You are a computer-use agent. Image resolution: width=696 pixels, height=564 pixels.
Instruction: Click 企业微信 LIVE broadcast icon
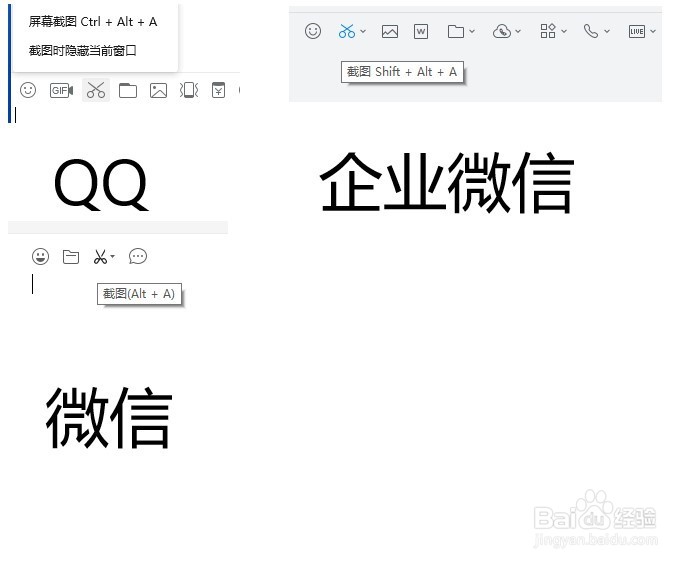pyautogui.click(x=637, y=32)
